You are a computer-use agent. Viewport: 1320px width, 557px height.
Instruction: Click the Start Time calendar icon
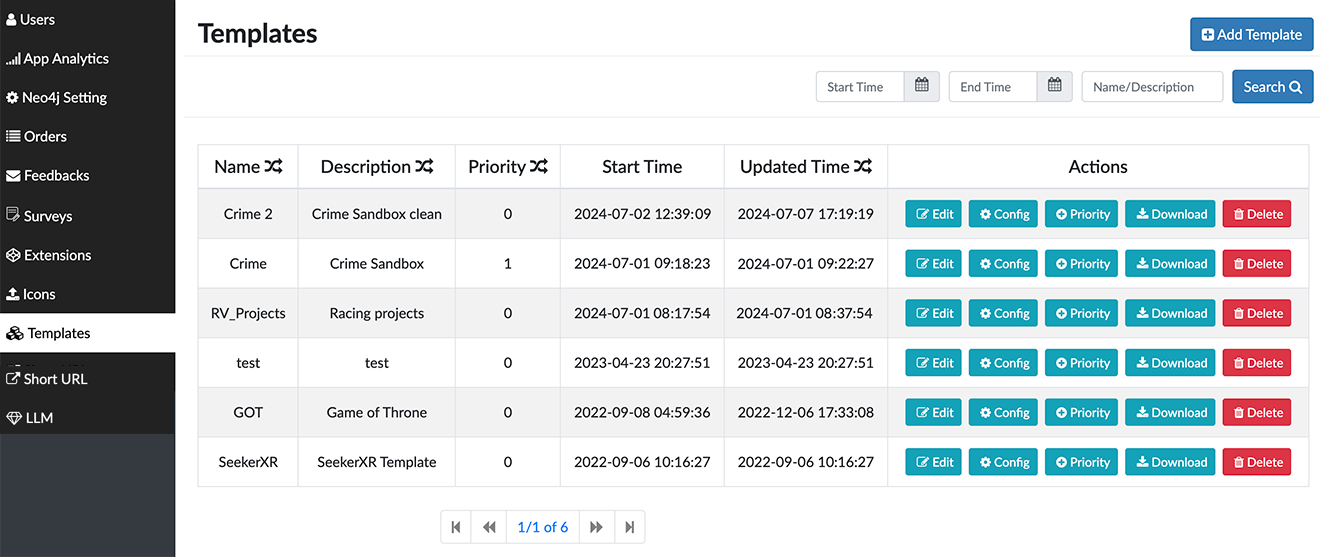click(x=921, y=86)
